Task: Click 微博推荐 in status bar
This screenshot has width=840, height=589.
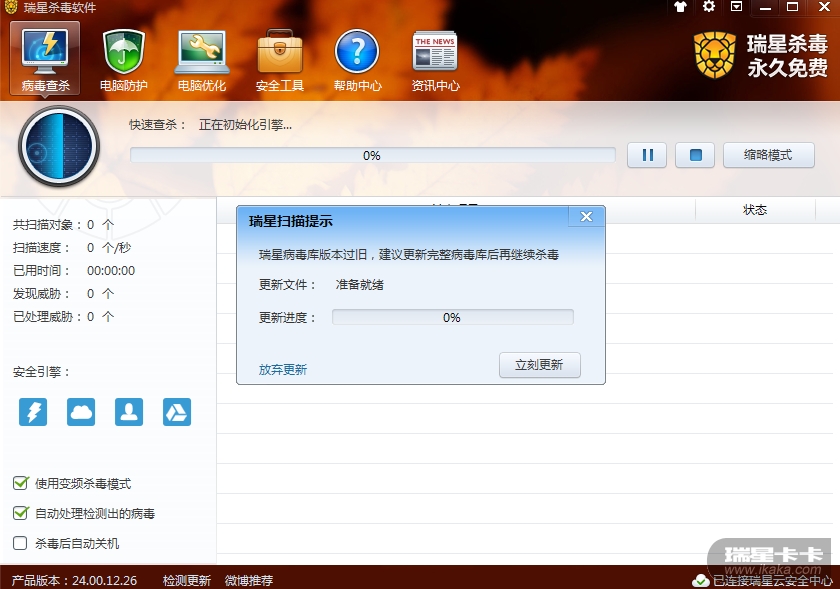Action: pos(249,580)
